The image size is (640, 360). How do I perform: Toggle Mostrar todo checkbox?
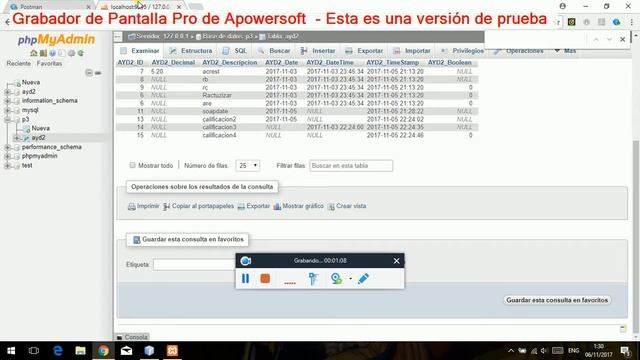[x=132, y=165]
